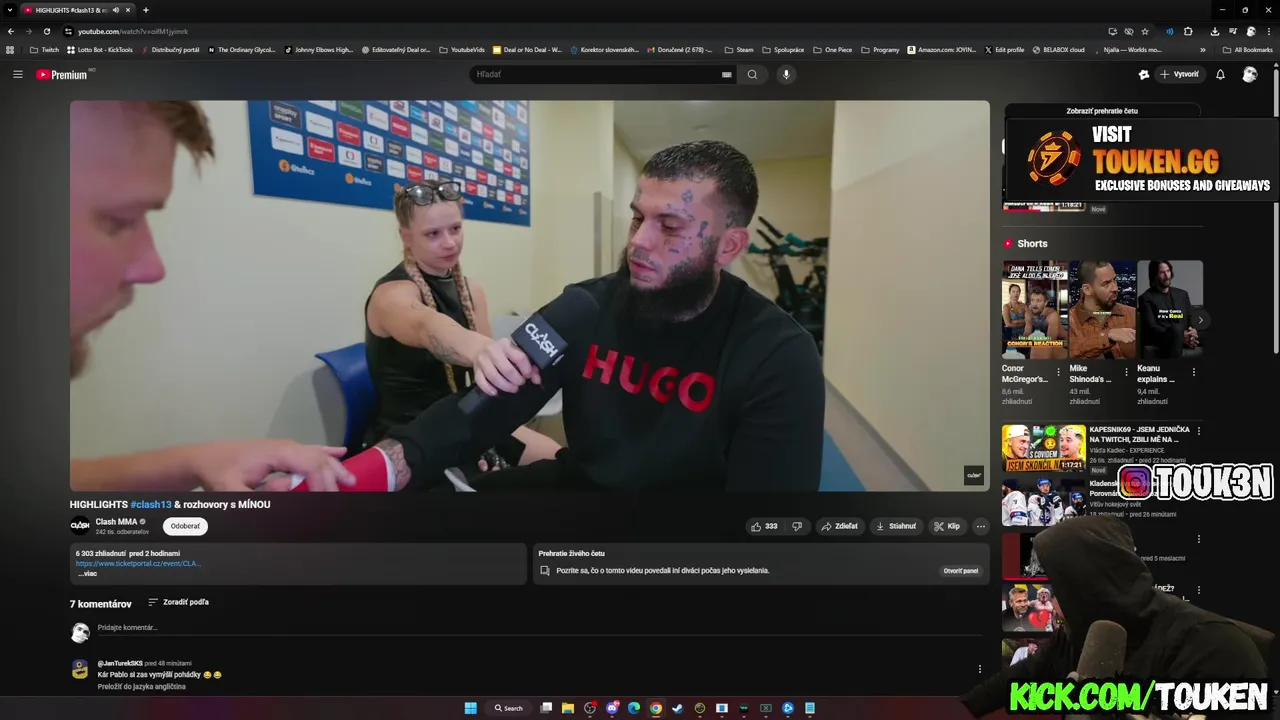Download video with 'Stiahnuť' button
The image size is (1280, 720).
click(x=895, y=526)
